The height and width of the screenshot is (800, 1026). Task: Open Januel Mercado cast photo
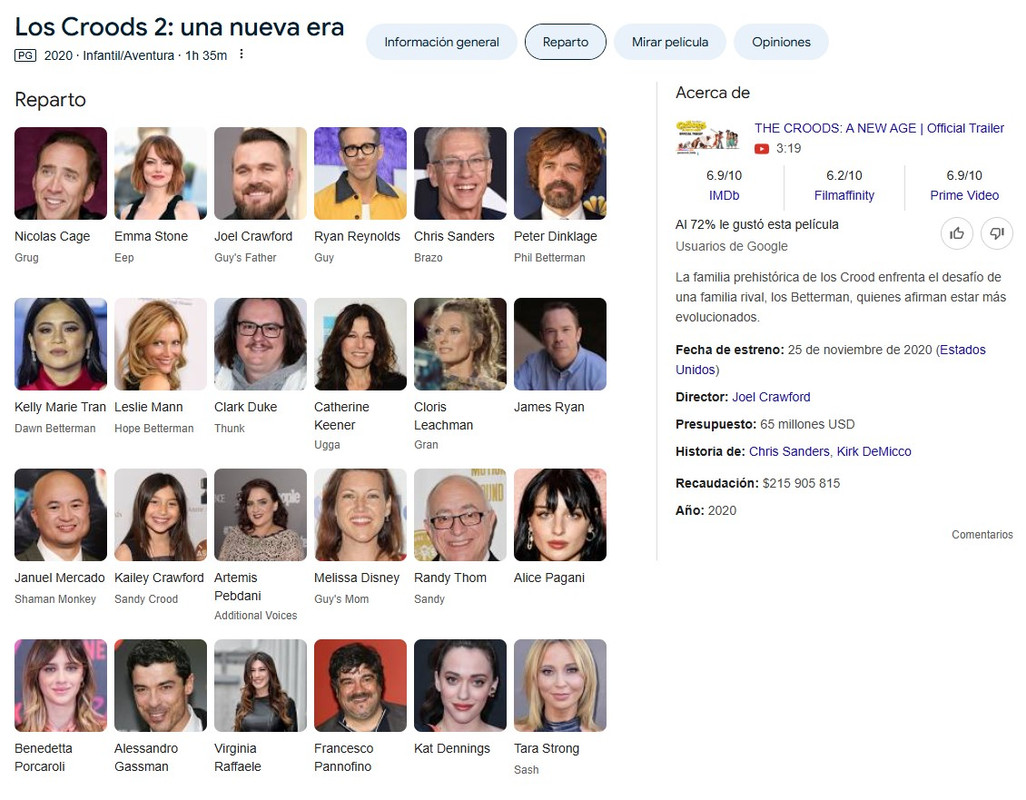(61, 515)
